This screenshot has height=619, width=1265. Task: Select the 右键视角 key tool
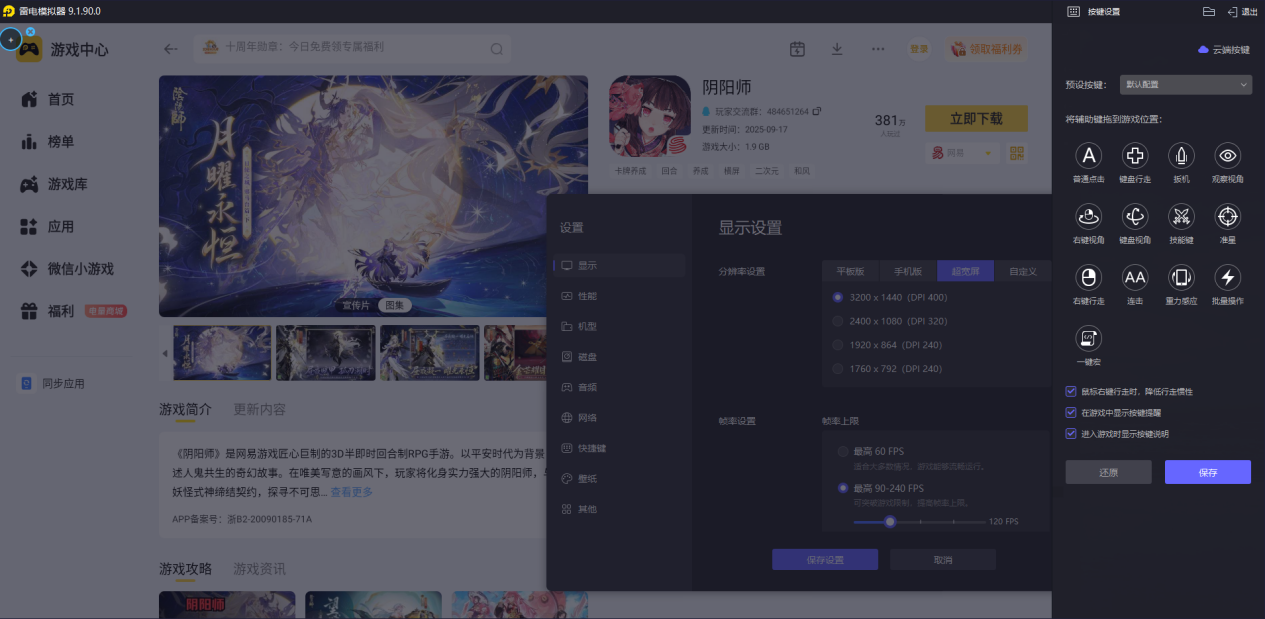tap(1088, 216)
